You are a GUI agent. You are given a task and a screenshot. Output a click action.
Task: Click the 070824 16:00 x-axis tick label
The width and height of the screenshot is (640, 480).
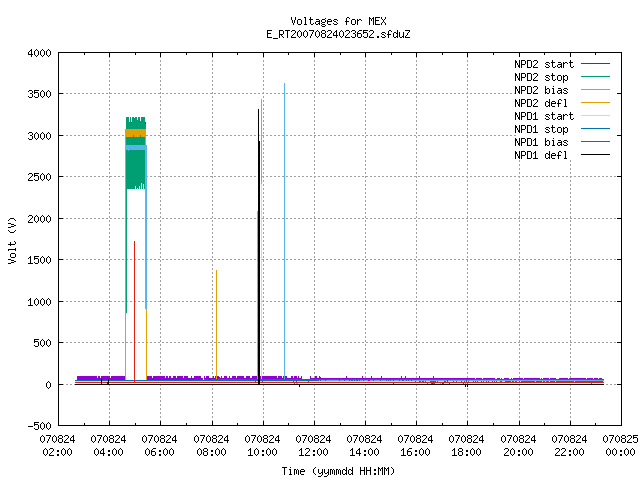coord(416,446)
